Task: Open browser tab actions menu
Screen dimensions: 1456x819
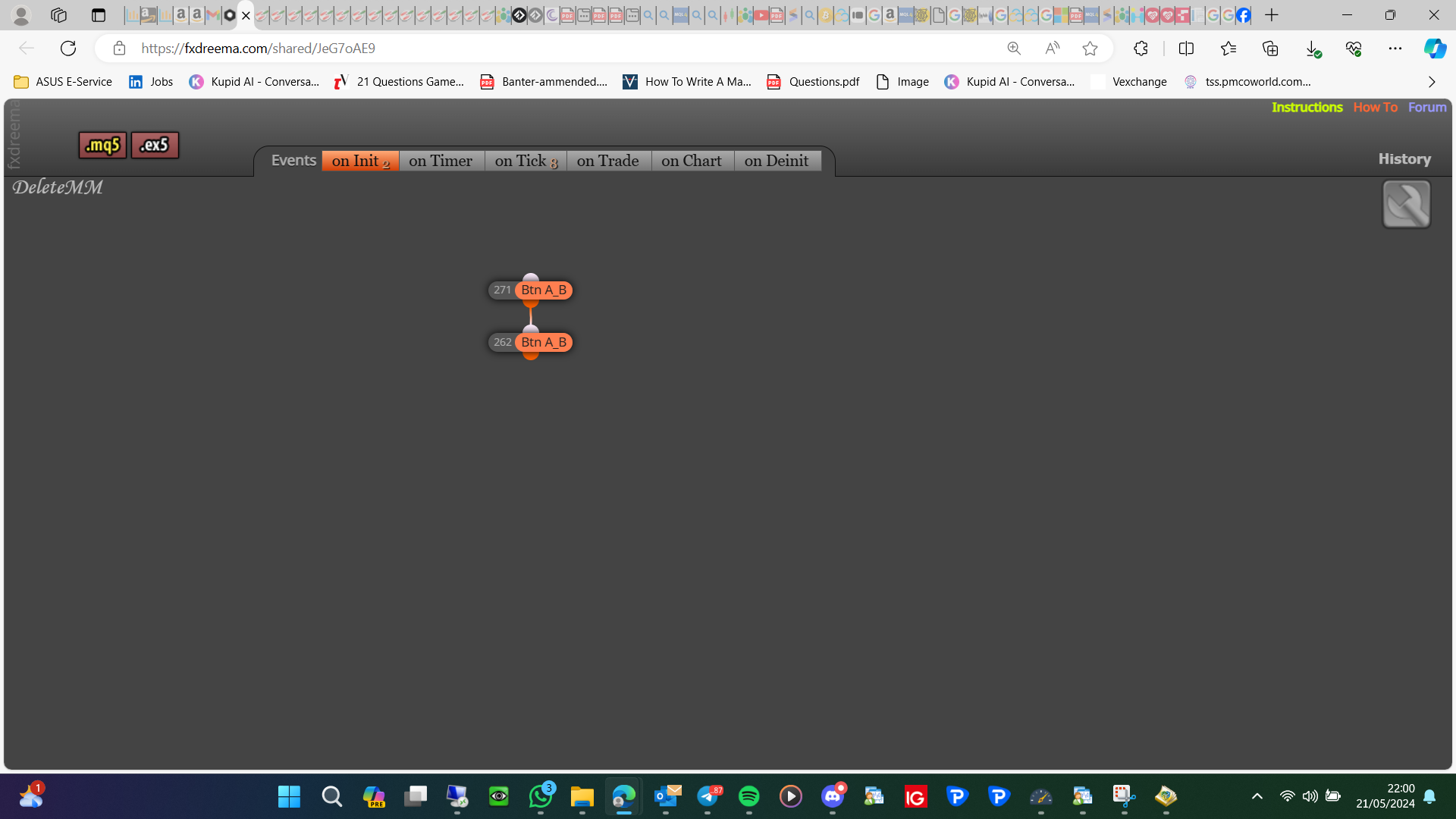Action: [x=98, y=15]
